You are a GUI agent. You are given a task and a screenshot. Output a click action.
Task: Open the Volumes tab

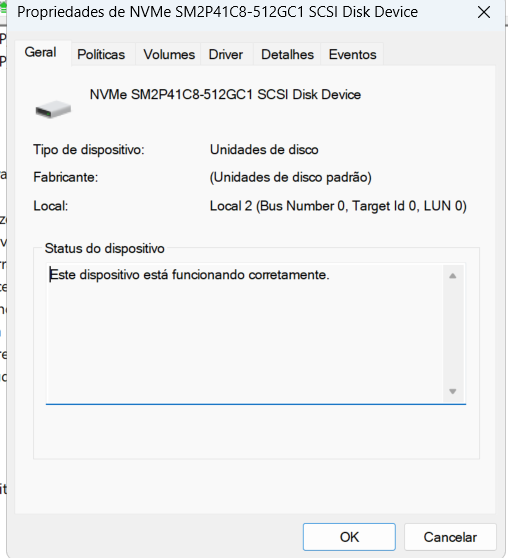tap(169, 54)
